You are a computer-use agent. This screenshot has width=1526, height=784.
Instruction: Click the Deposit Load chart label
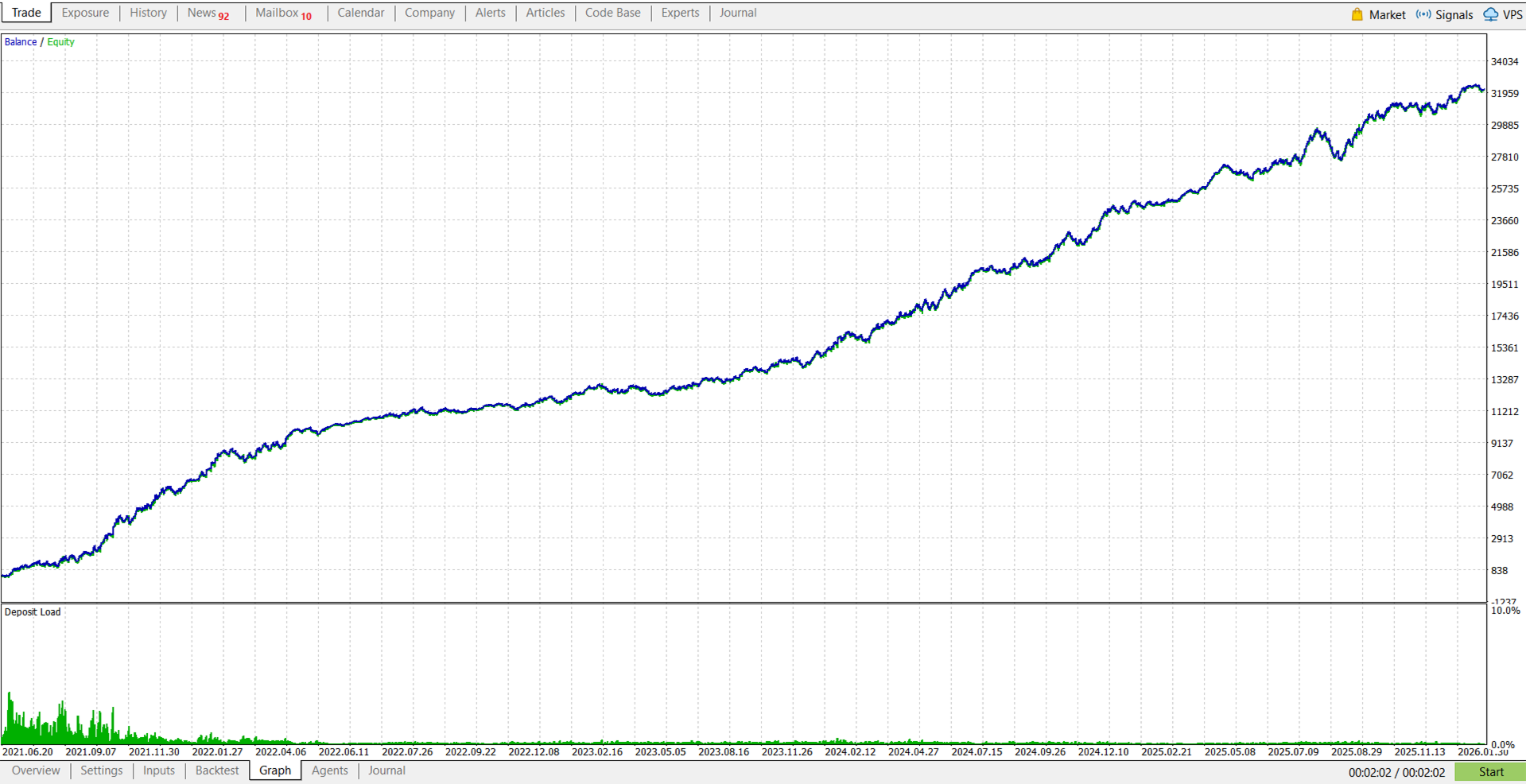[33, 612]
